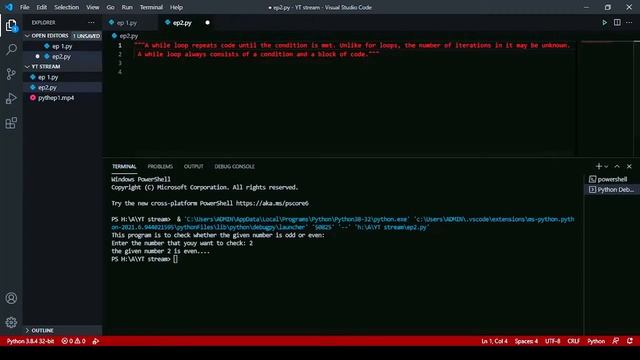Click the VS Code logo icon in title bar

[x=9, y=7]
